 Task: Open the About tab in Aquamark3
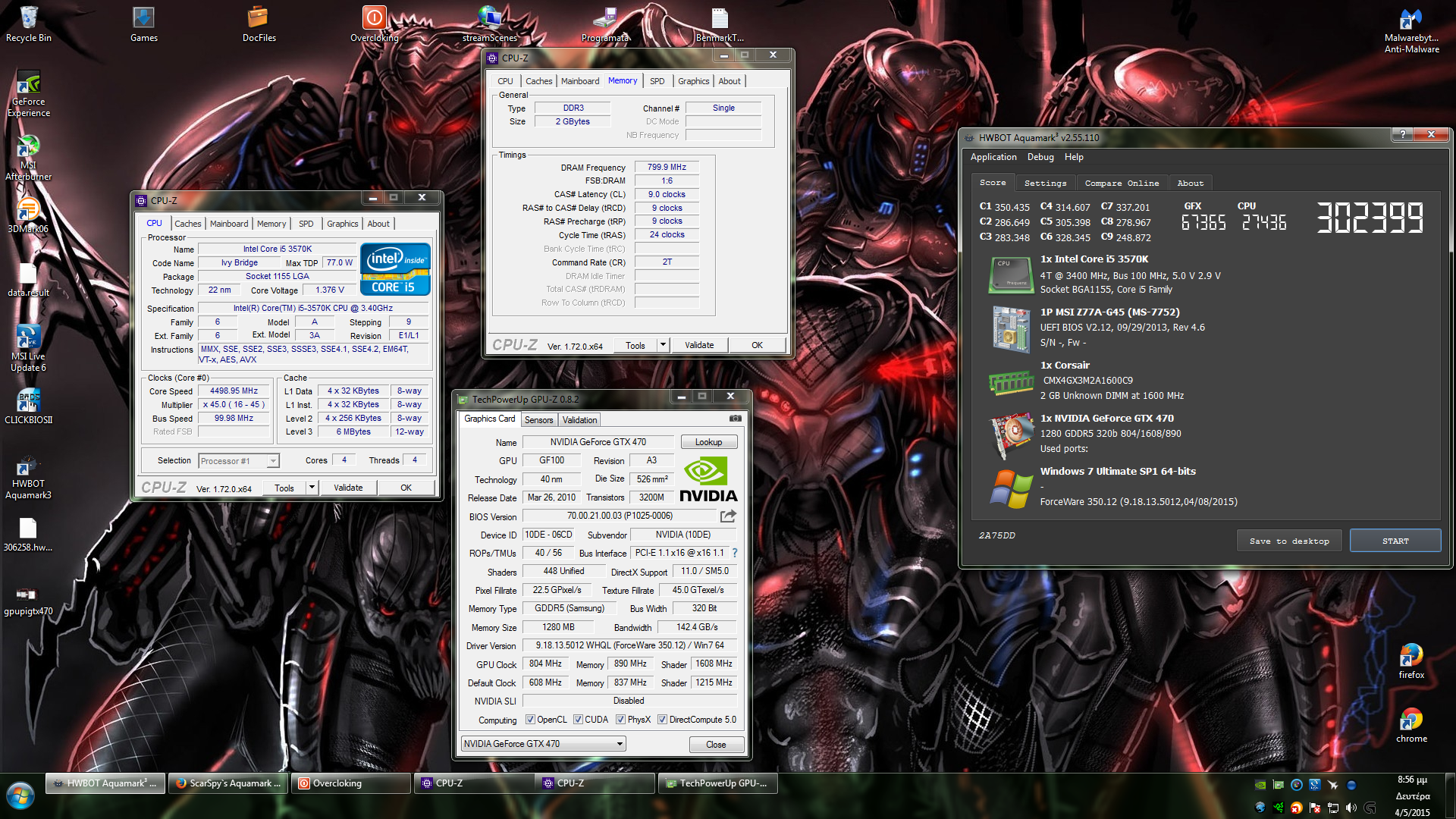(1190, 183)
